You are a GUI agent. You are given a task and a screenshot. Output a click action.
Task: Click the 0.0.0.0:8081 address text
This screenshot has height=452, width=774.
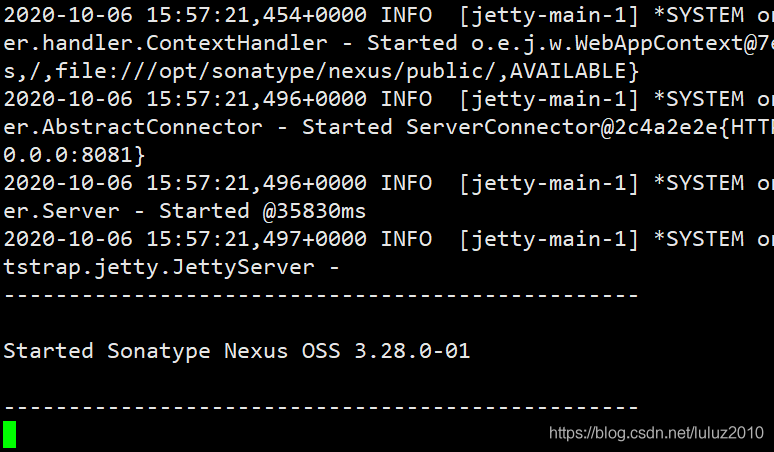[74, 155]
